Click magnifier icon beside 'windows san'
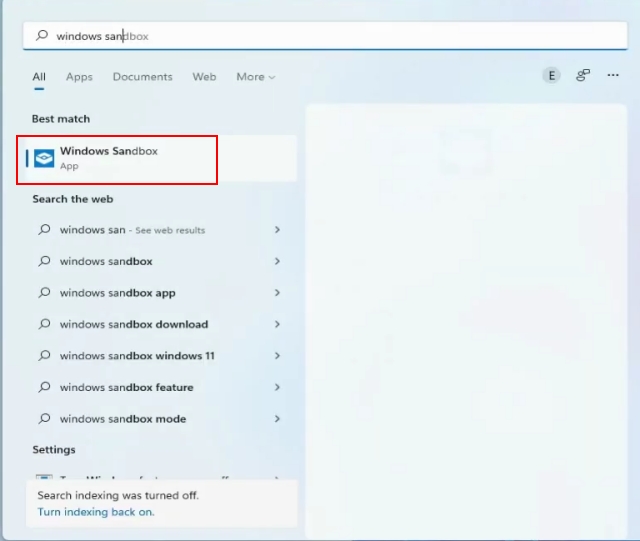The height and width of the screenshot is (541, 640). [44, 229]
